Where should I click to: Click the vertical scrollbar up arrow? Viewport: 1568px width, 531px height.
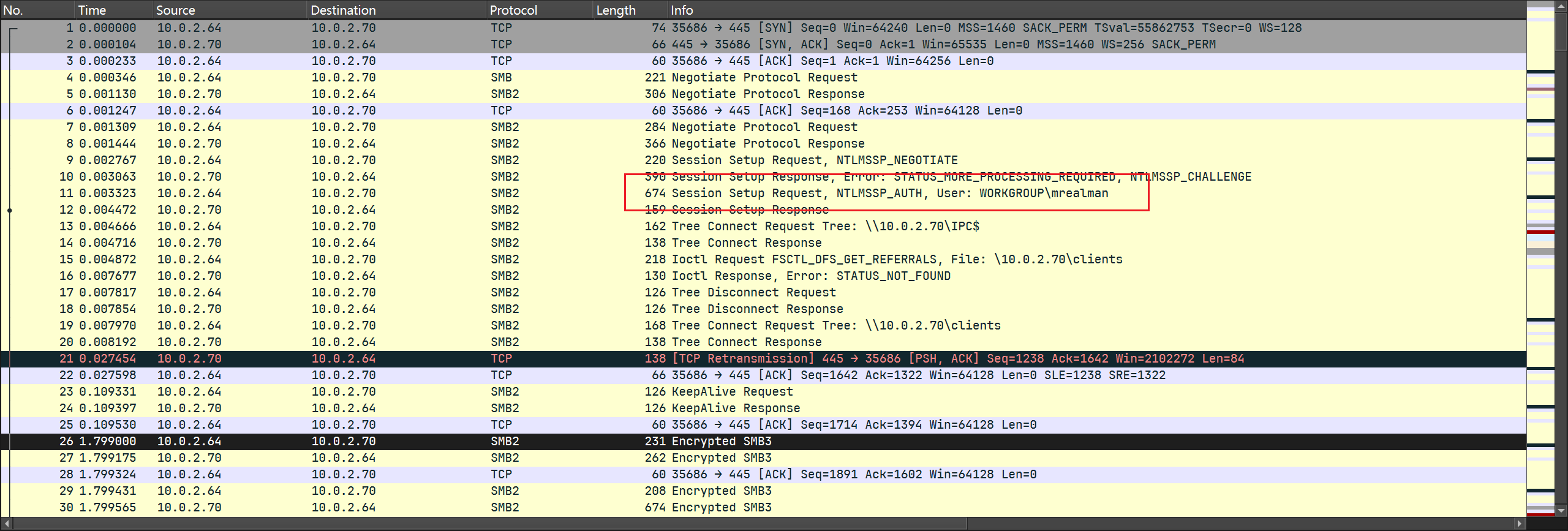click(x=1561, y=6)
